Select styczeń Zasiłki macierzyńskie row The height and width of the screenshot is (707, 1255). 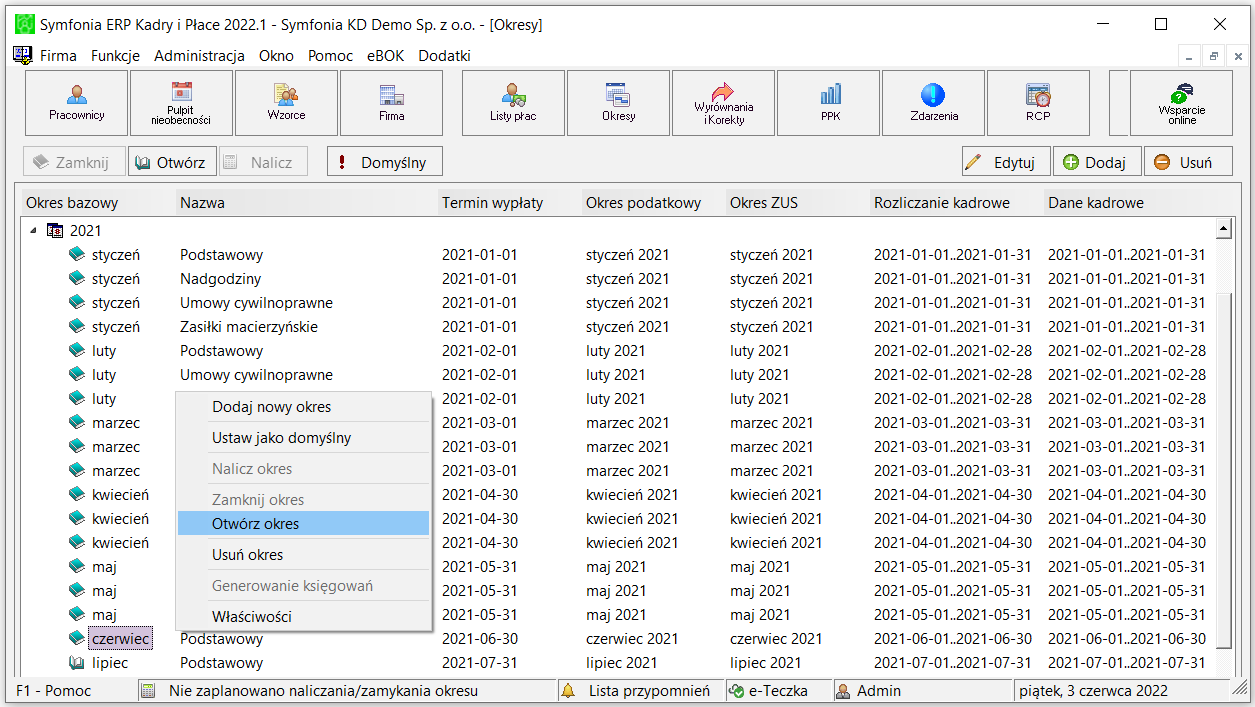click(x=620, y=327)
